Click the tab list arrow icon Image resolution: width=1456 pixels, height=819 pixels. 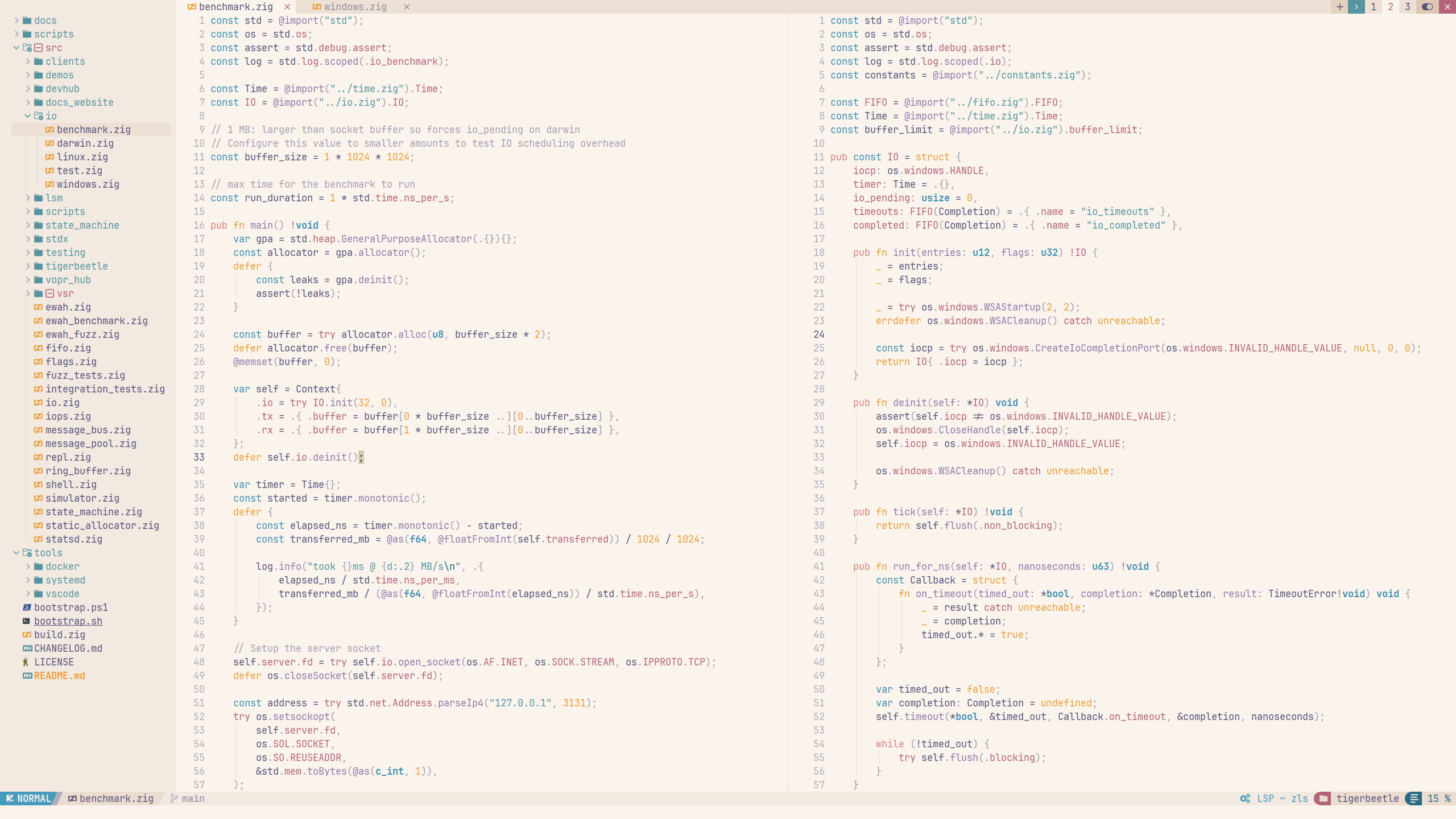click(1356, 7)
